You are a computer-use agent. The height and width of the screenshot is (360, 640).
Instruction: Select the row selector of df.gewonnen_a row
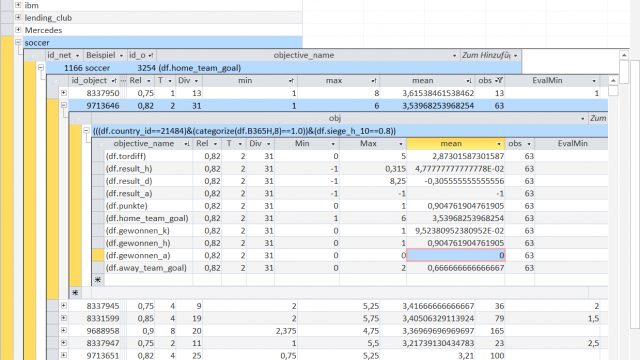pos(98,256)
